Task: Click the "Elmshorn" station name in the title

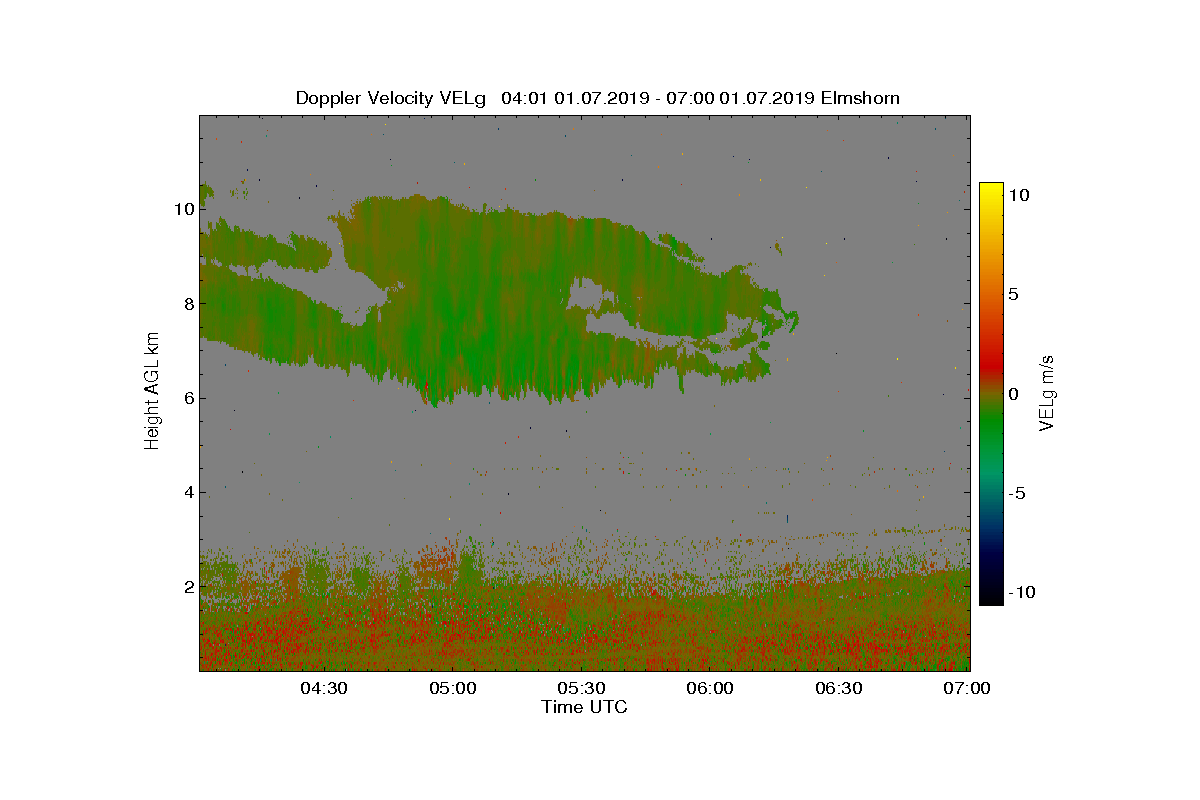Action: click(x=859, y=98)
